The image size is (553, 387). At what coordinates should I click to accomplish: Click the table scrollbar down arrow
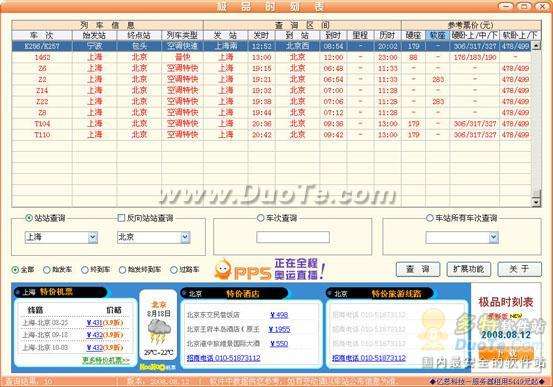536,202
